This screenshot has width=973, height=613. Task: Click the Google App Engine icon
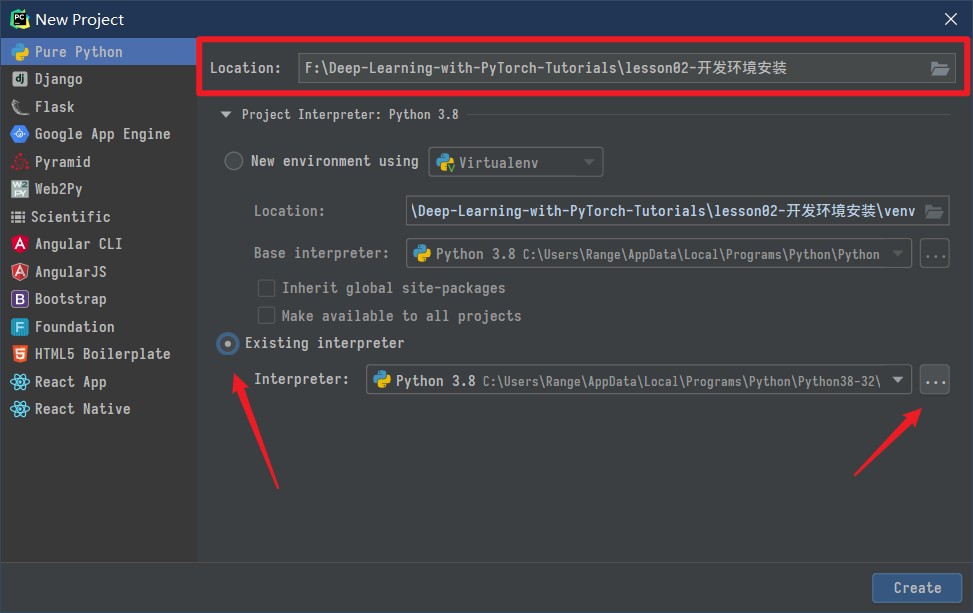tap(20, 134)
